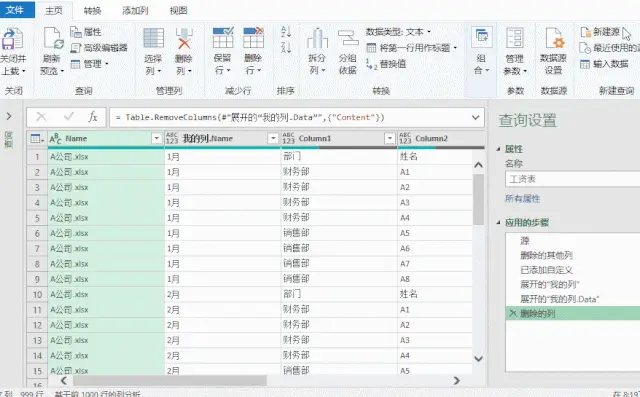Switch to the 主页 Home tab
The height and width of the screenshot is (397, 640).
54,11
